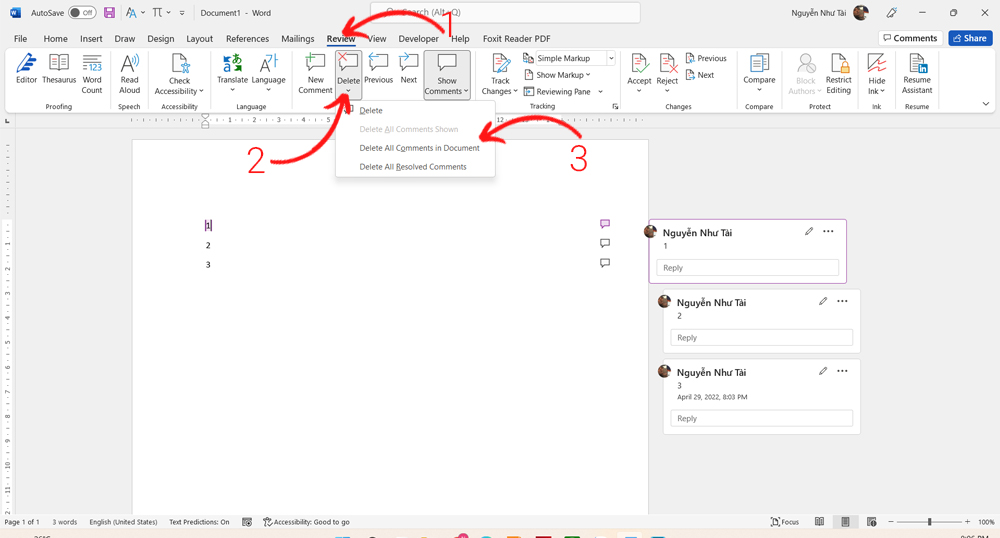
Task: Click the zoom slider handle
Action: [929, 522]
